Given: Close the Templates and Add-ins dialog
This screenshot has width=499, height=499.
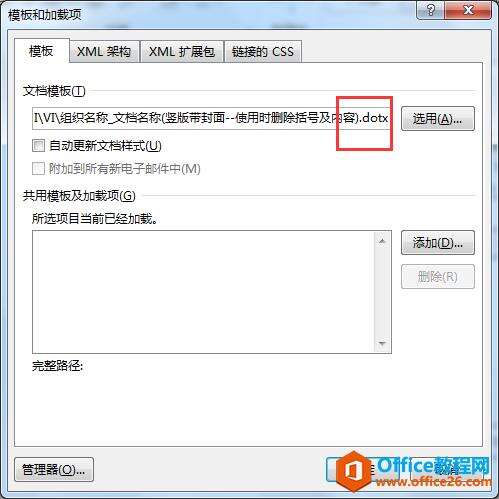Looking at the screenshot, I should click(468, 10).
